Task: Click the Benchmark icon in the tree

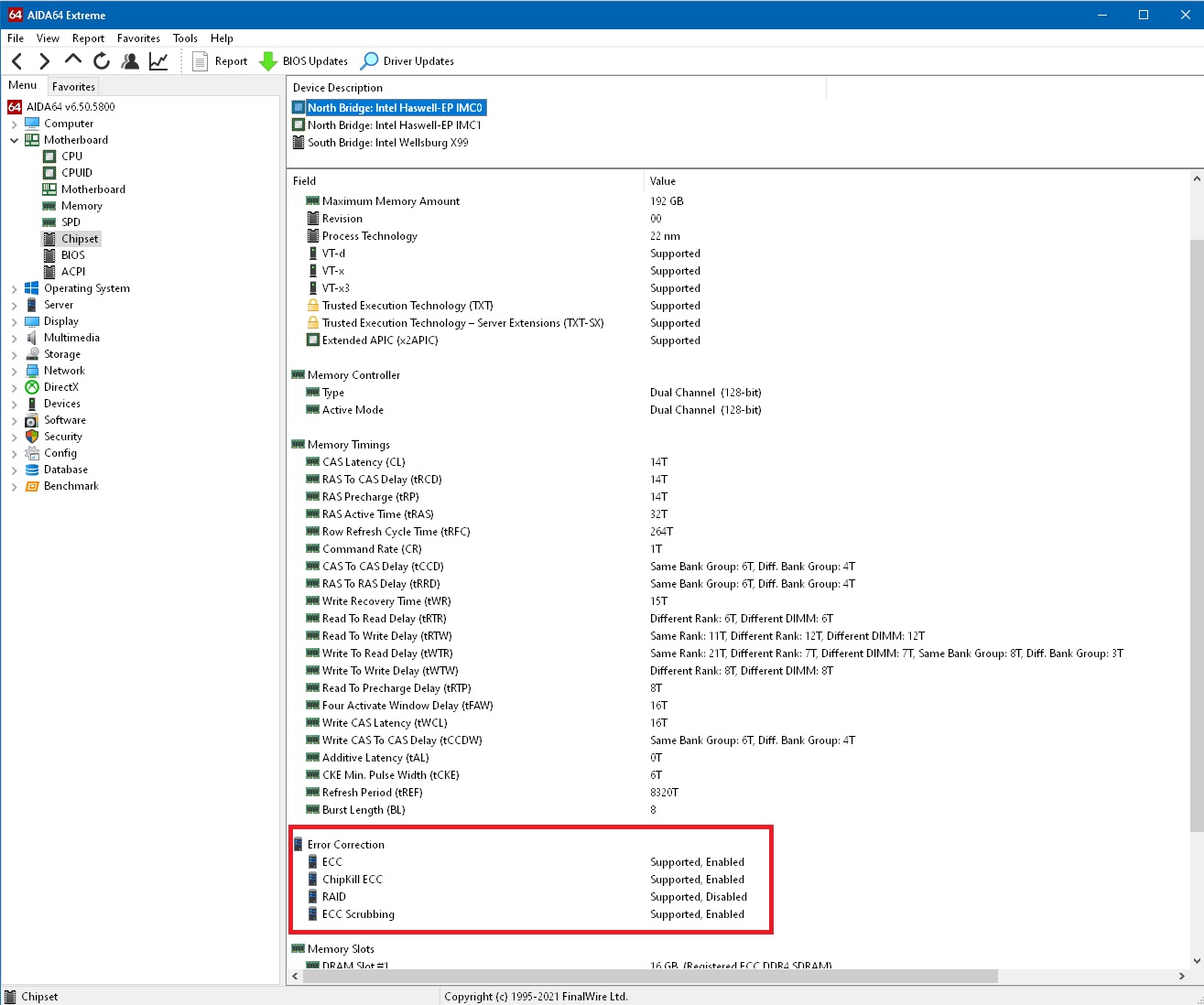Action: coord(32,486)
